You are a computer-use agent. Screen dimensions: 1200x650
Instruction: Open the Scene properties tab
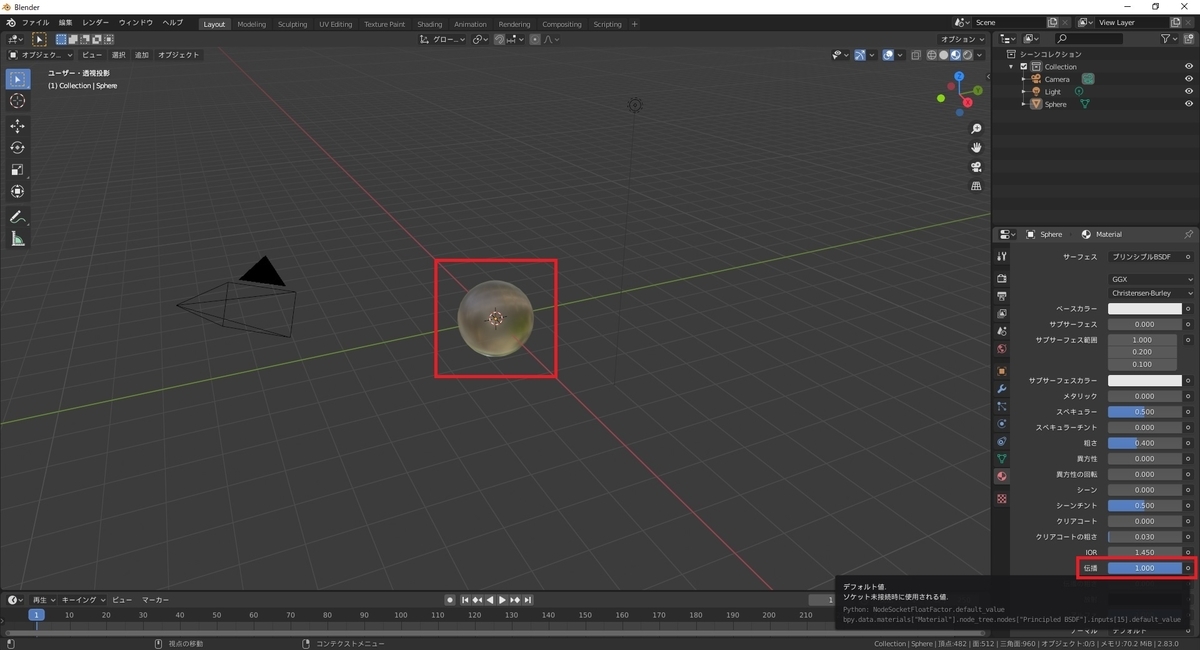1002,331
